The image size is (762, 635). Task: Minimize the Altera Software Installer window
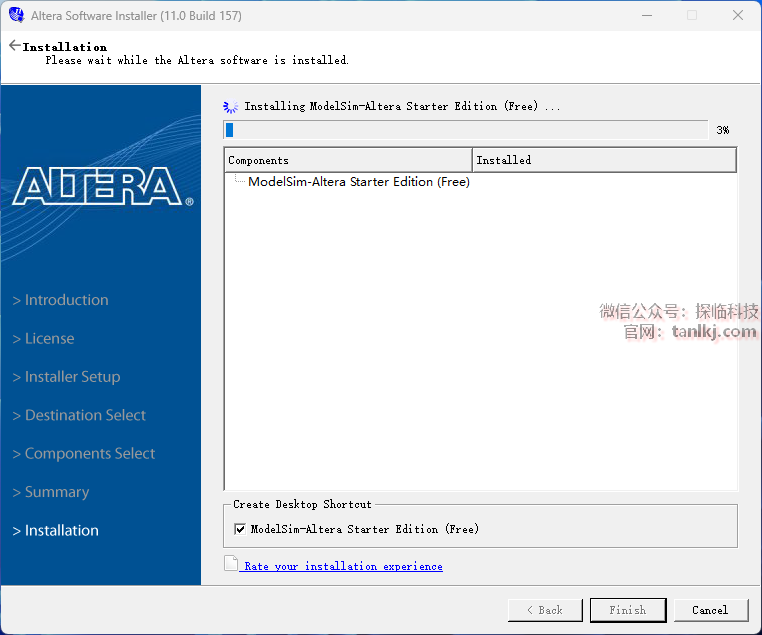[647, 16]
